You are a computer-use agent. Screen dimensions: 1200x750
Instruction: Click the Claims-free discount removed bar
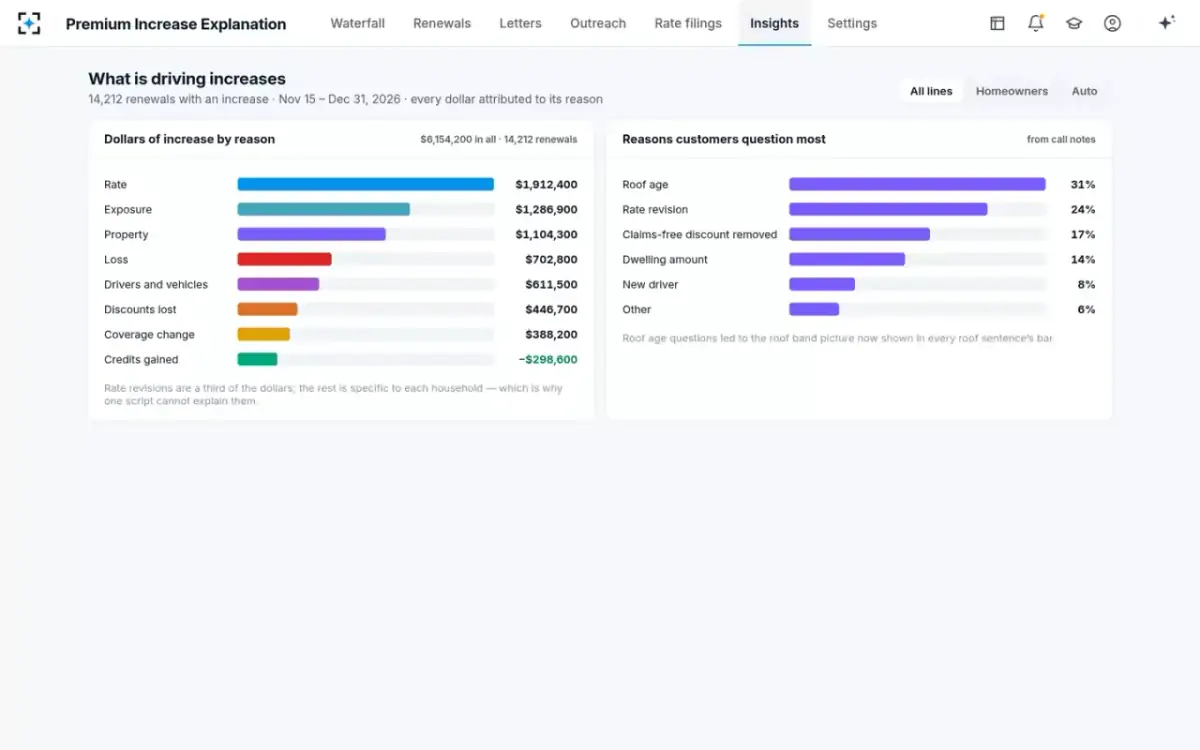click(x=859, y=234)
